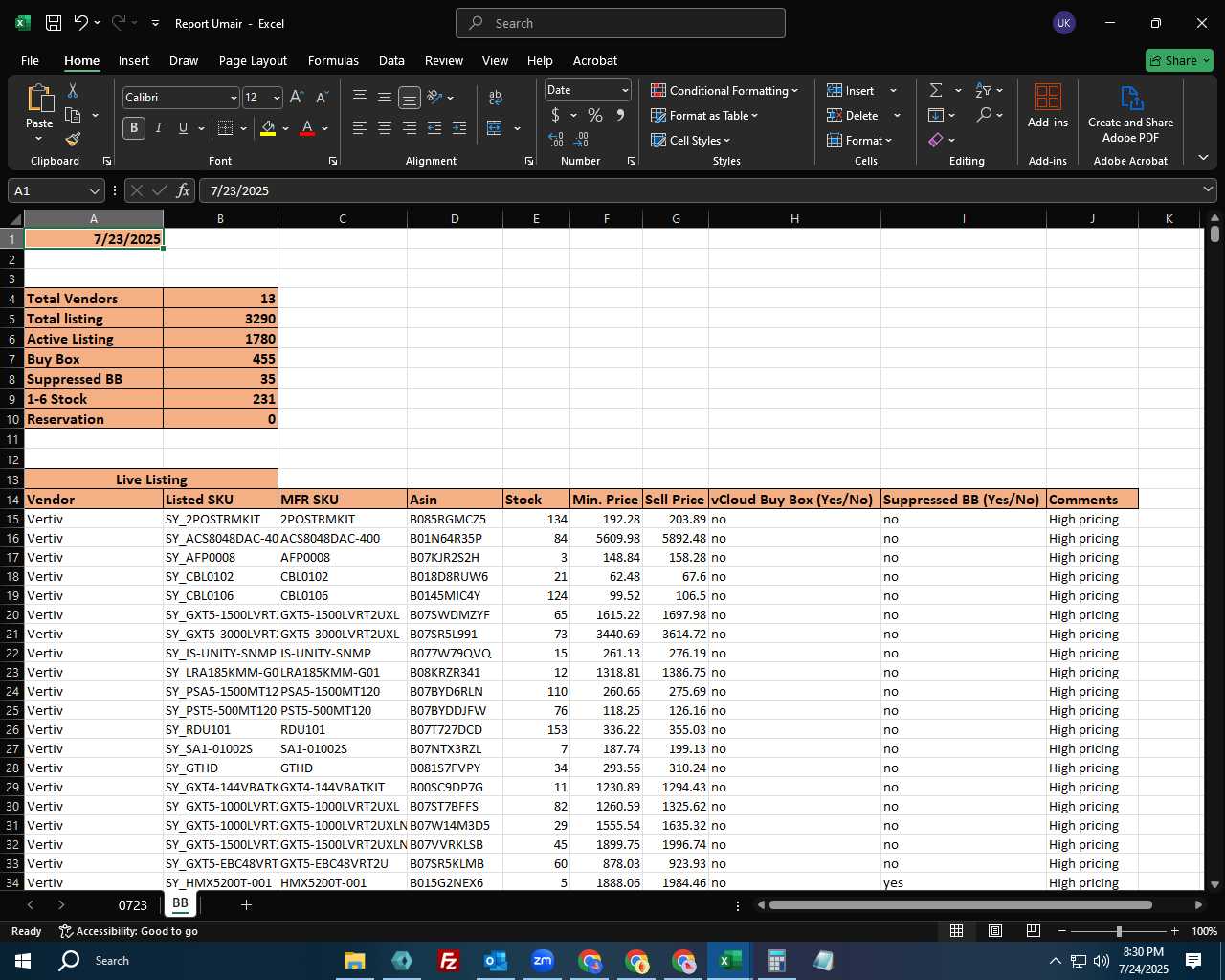Click the Merge and Center icon
1225x980 pixels.
pos(495,128)
